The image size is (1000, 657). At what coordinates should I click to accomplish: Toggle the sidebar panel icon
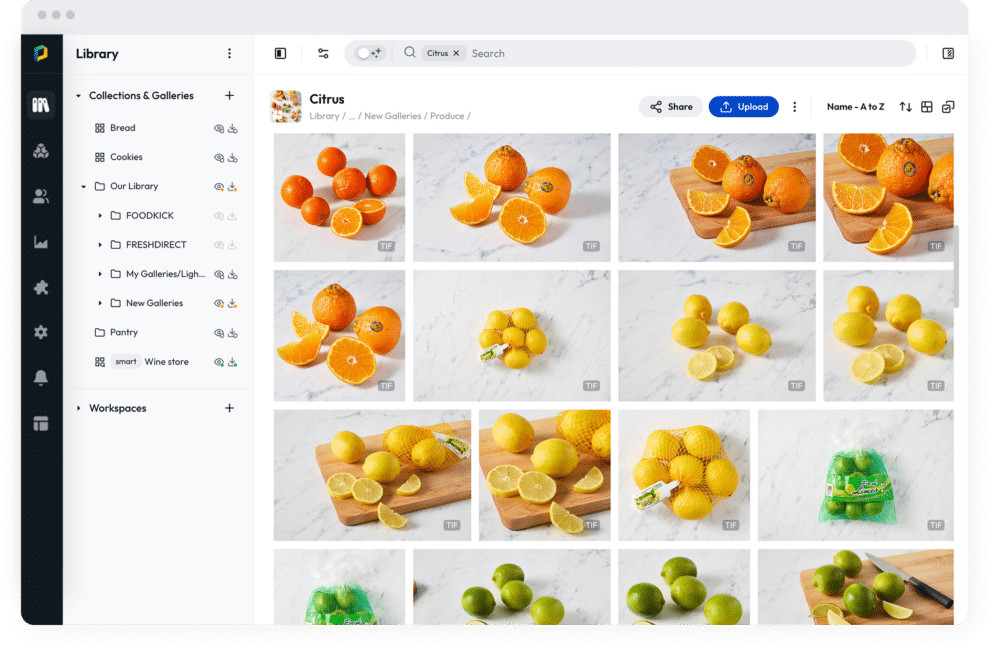280,54
